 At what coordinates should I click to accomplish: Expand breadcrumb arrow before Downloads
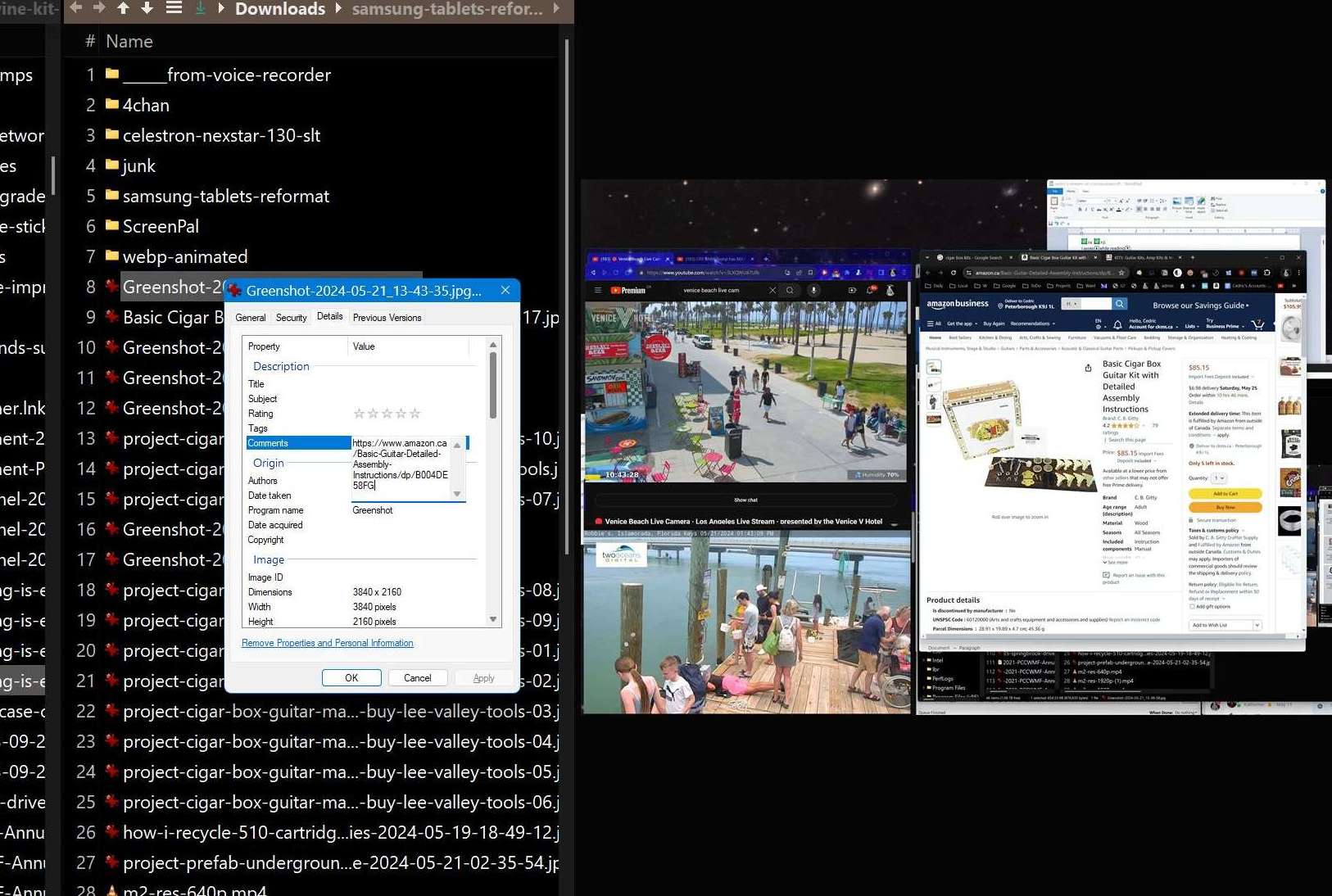pos(221,9)
